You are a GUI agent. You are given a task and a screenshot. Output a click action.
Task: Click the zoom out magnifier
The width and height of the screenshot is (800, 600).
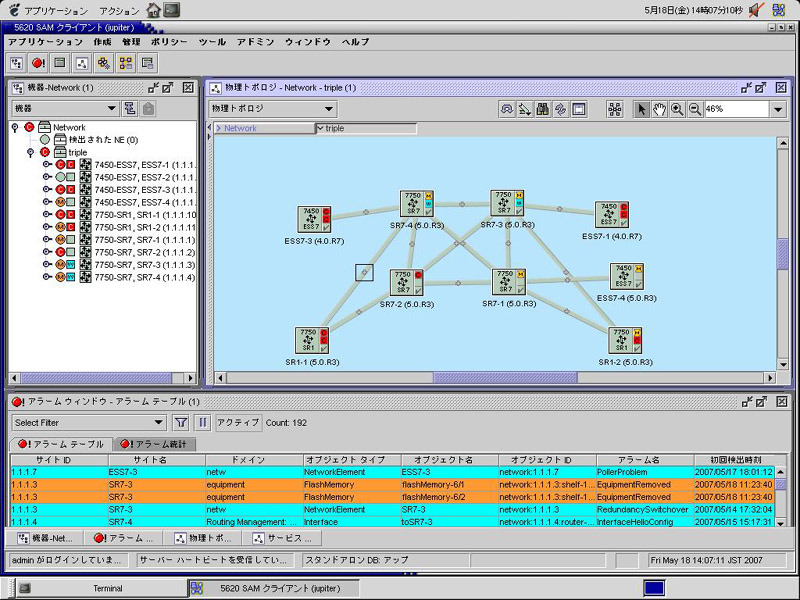pos(695,109)
